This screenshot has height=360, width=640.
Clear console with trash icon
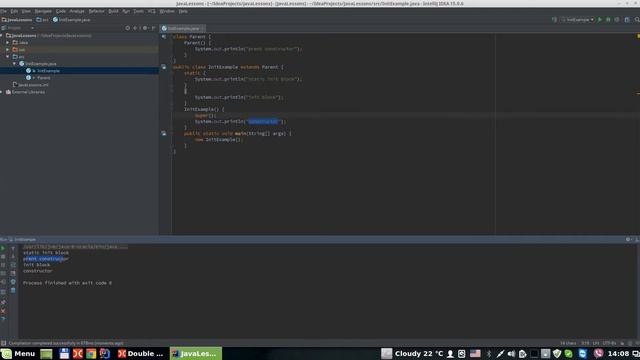pyautogui.click(x=13, y=290)
